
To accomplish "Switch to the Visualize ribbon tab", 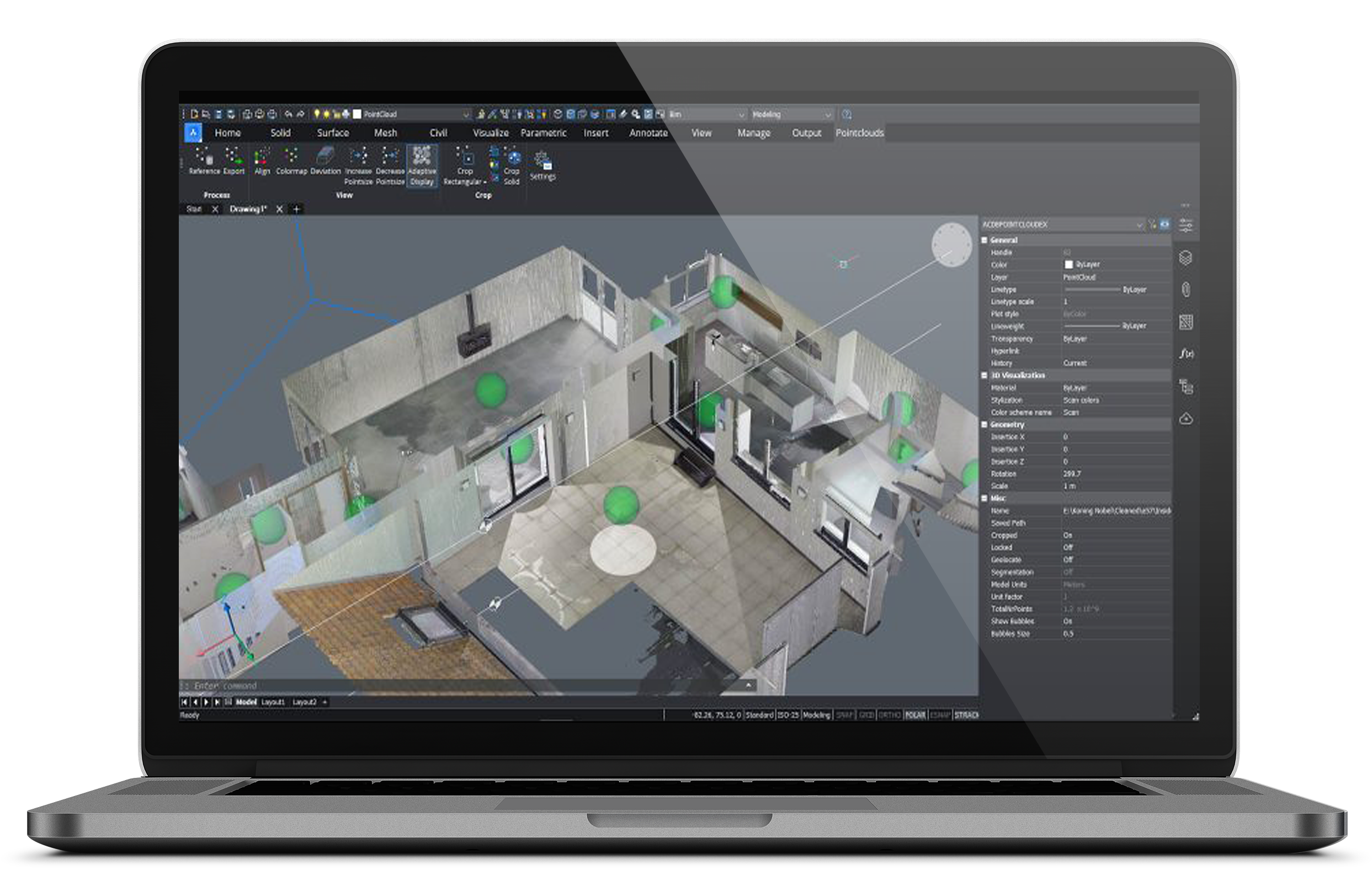I will click(x=490, y=133).
